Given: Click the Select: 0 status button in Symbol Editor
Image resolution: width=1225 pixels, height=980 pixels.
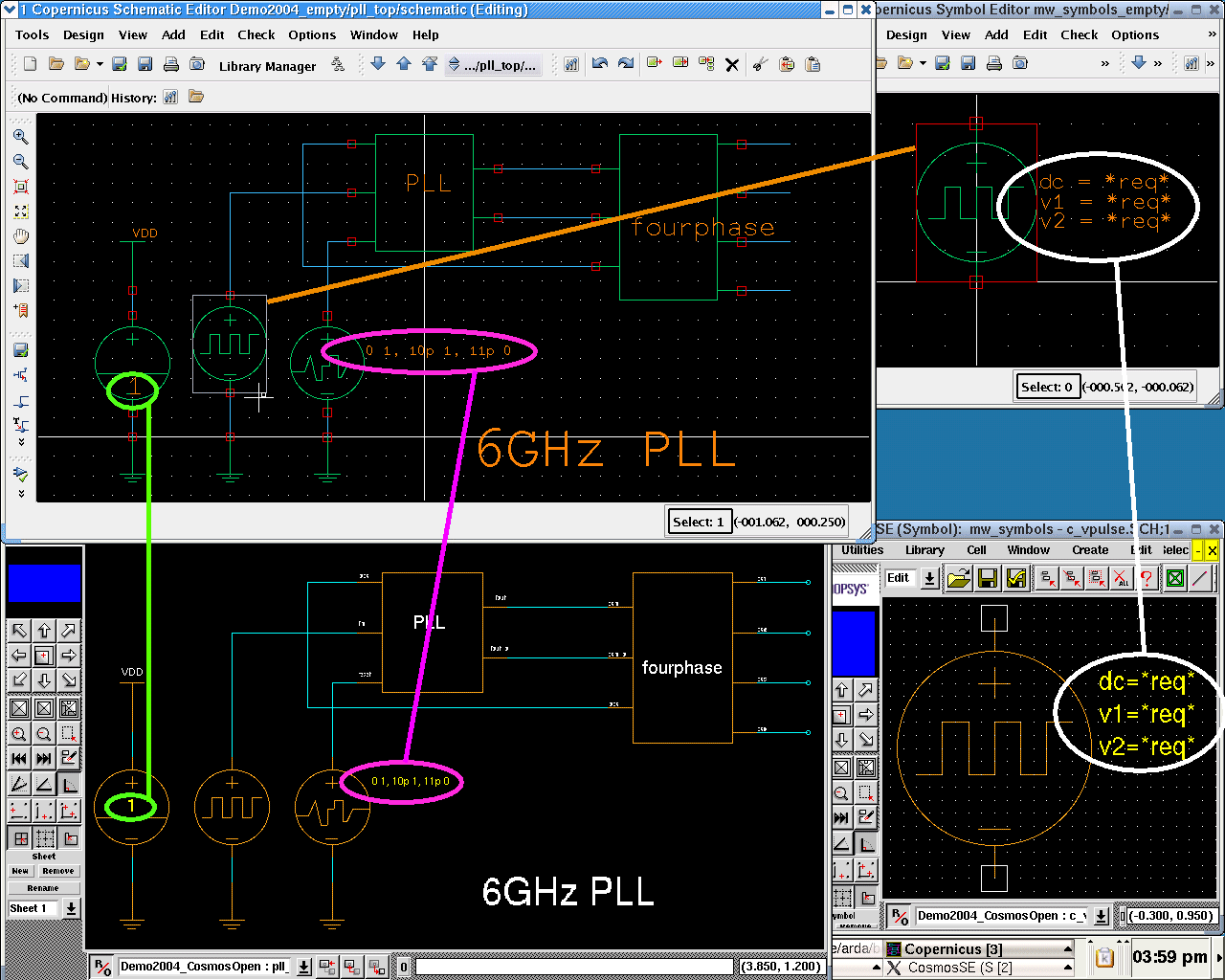Looking at the screenshot, I should pos(1047,387).
